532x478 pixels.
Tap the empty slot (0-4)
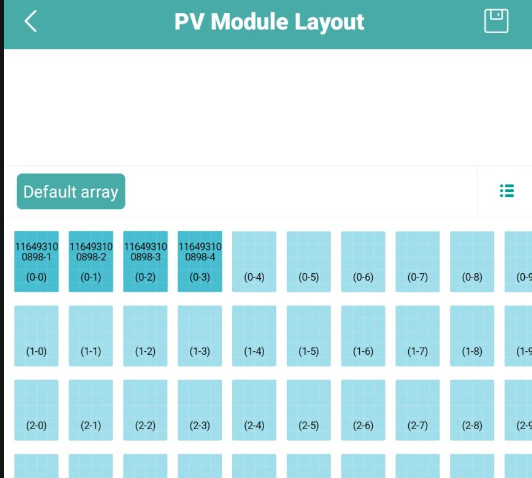pos(254,261)
